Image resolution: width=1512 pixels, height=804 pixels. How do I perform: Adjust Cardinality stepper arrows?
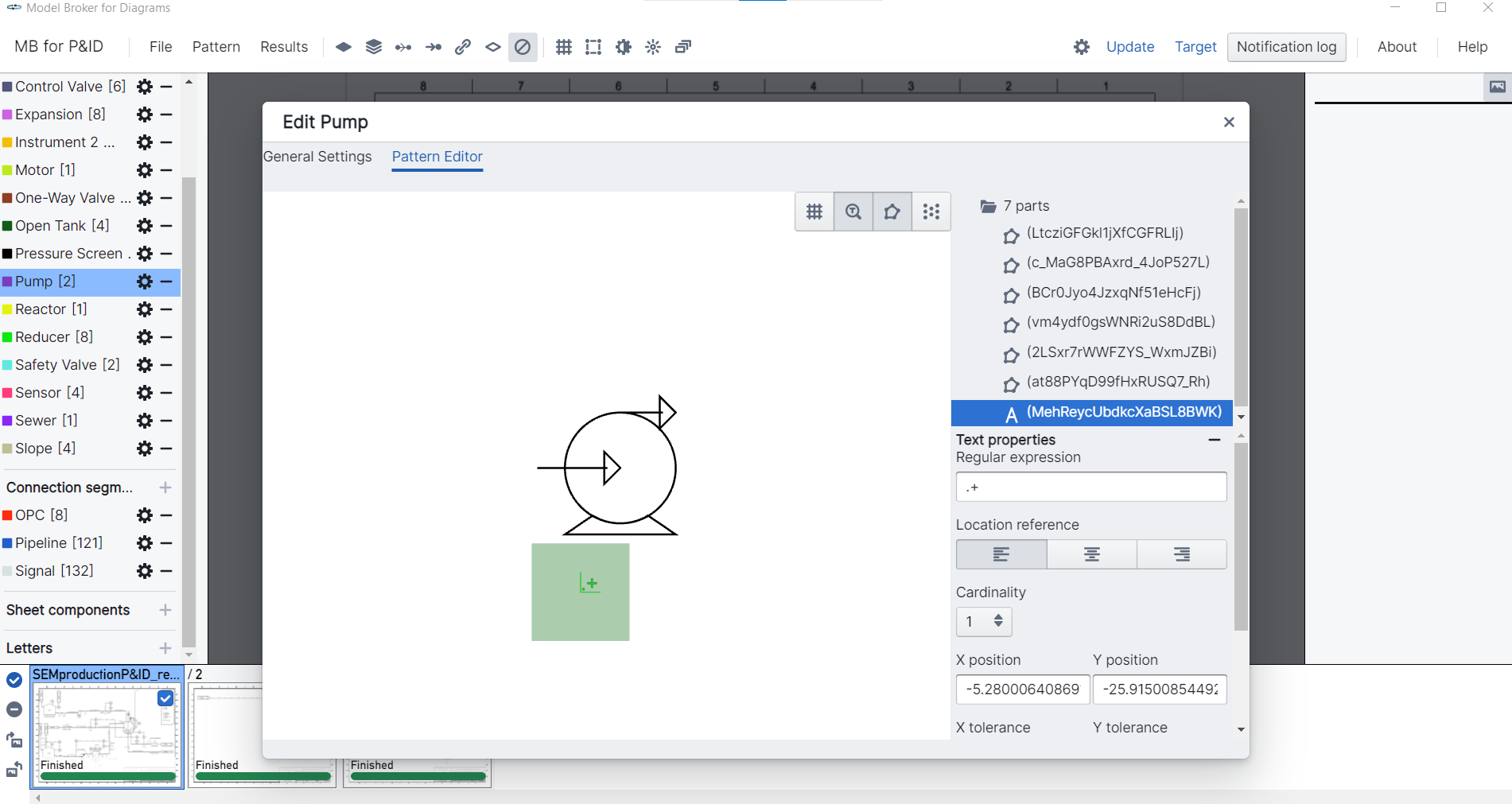pos(998,621)
